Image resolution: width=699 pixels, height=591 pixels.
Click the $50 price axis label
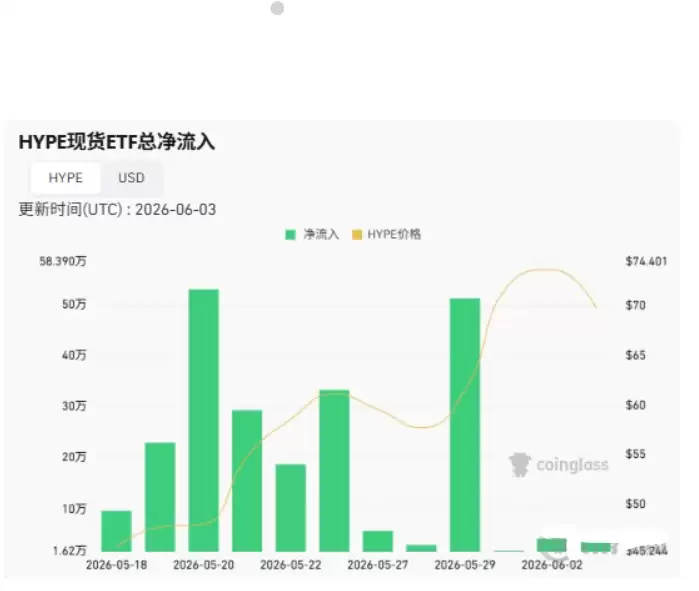pyautogui.click(x=636, y=504)
